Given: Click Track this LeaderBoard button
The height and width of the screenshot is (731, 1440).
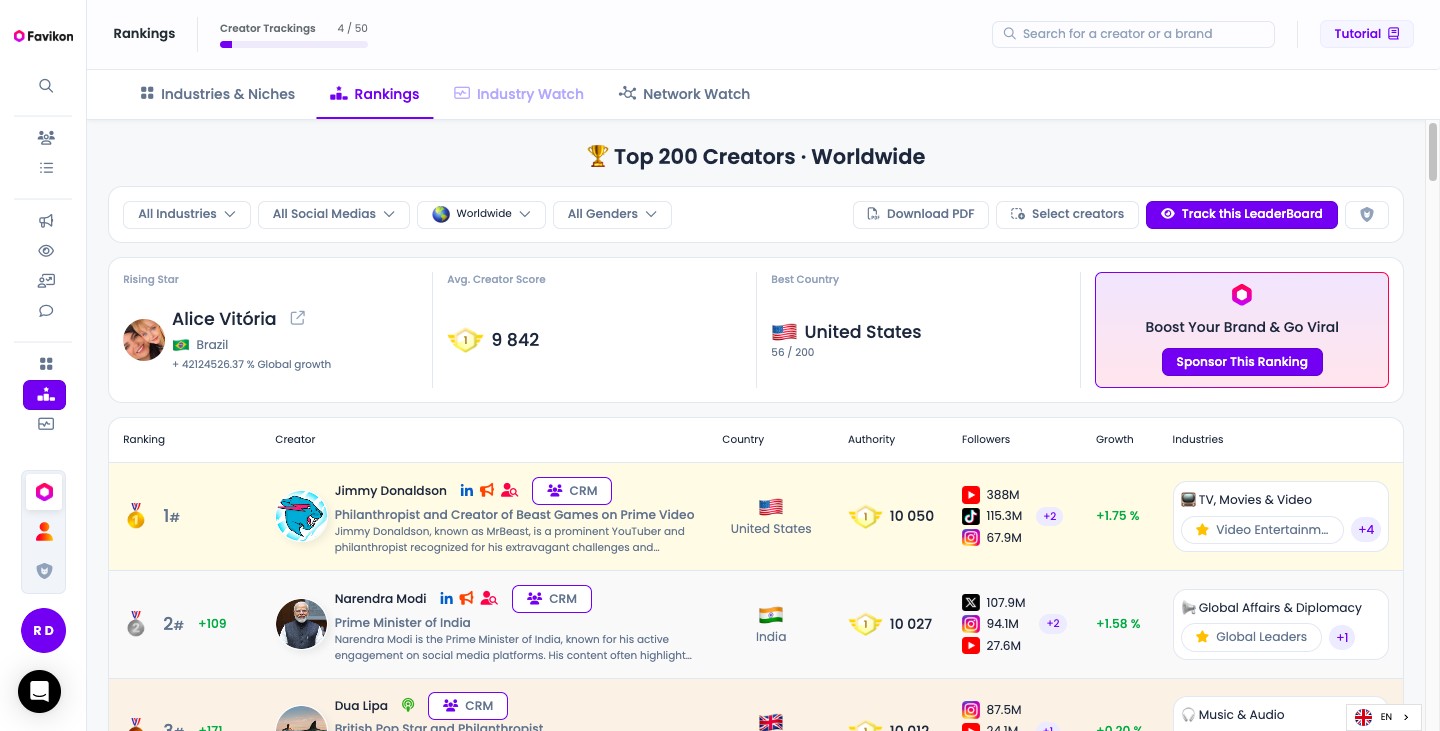Looking at the screenshot, I should 1242,214.
